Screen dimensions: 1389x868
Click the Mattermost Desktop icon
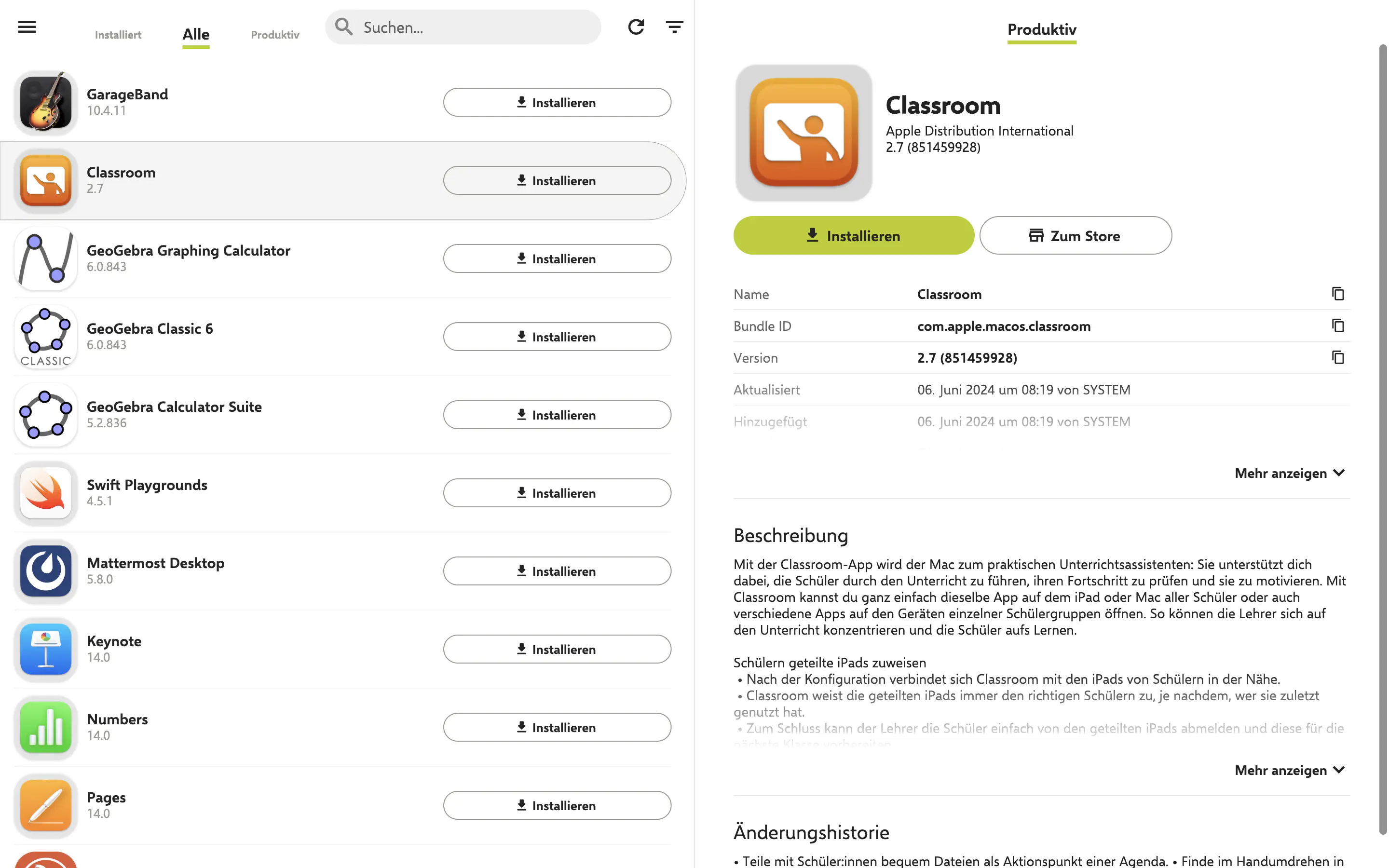(x=44, y=570)
